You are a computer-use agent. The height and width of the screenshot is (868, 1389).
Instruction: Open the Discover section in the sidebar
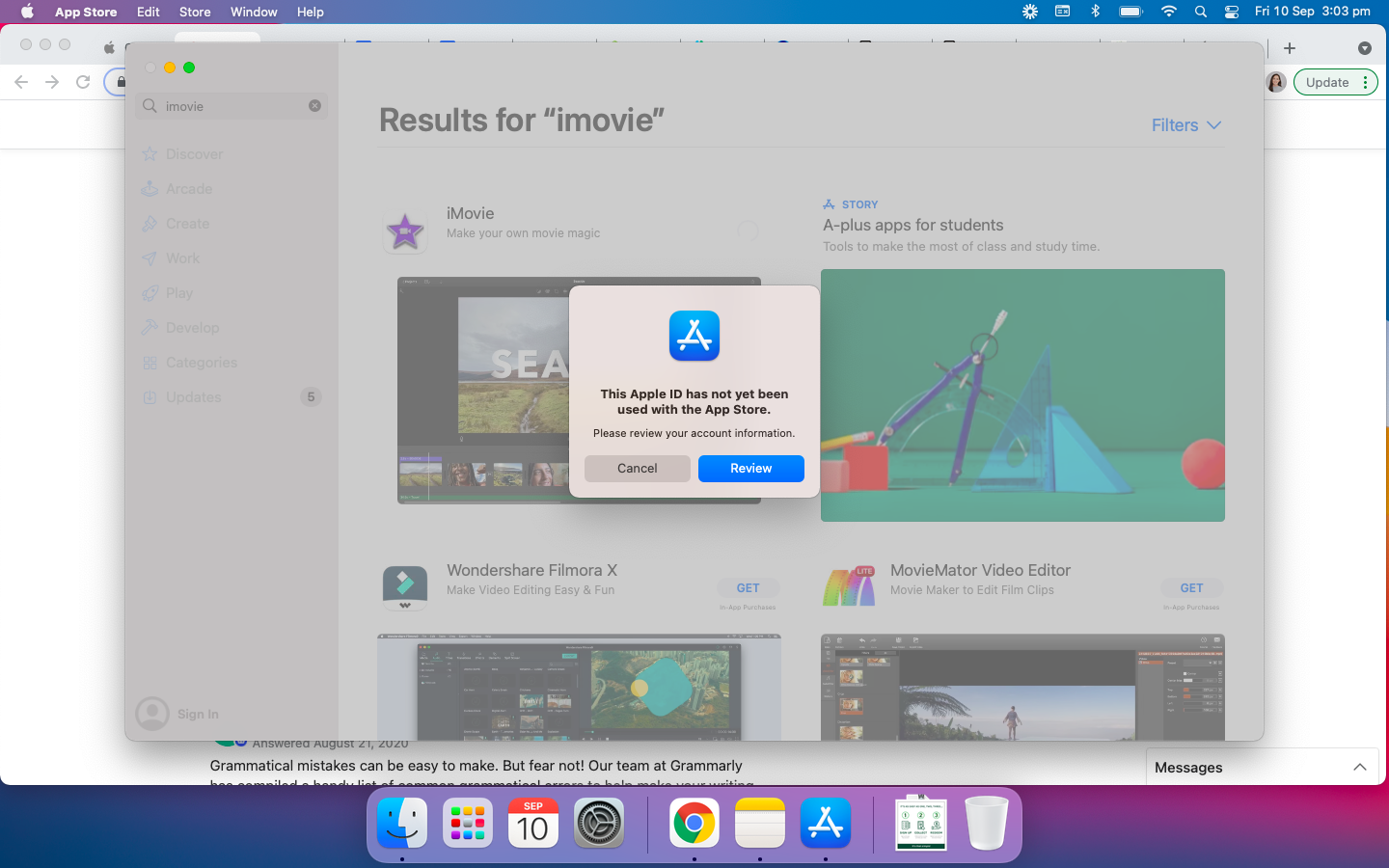pyautogui.click(x=182, y=154)
